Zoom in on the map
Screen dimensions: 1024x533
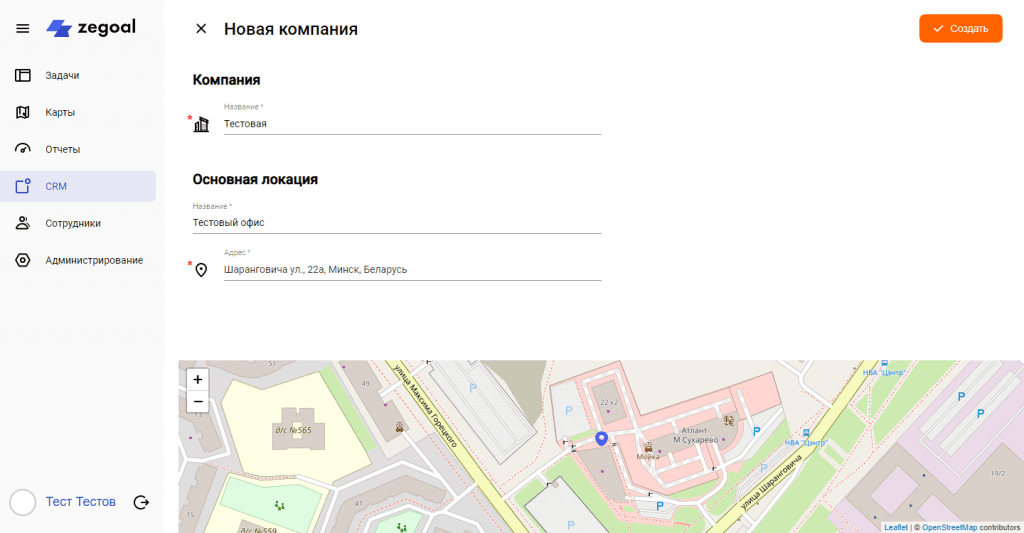pos(198,380)
